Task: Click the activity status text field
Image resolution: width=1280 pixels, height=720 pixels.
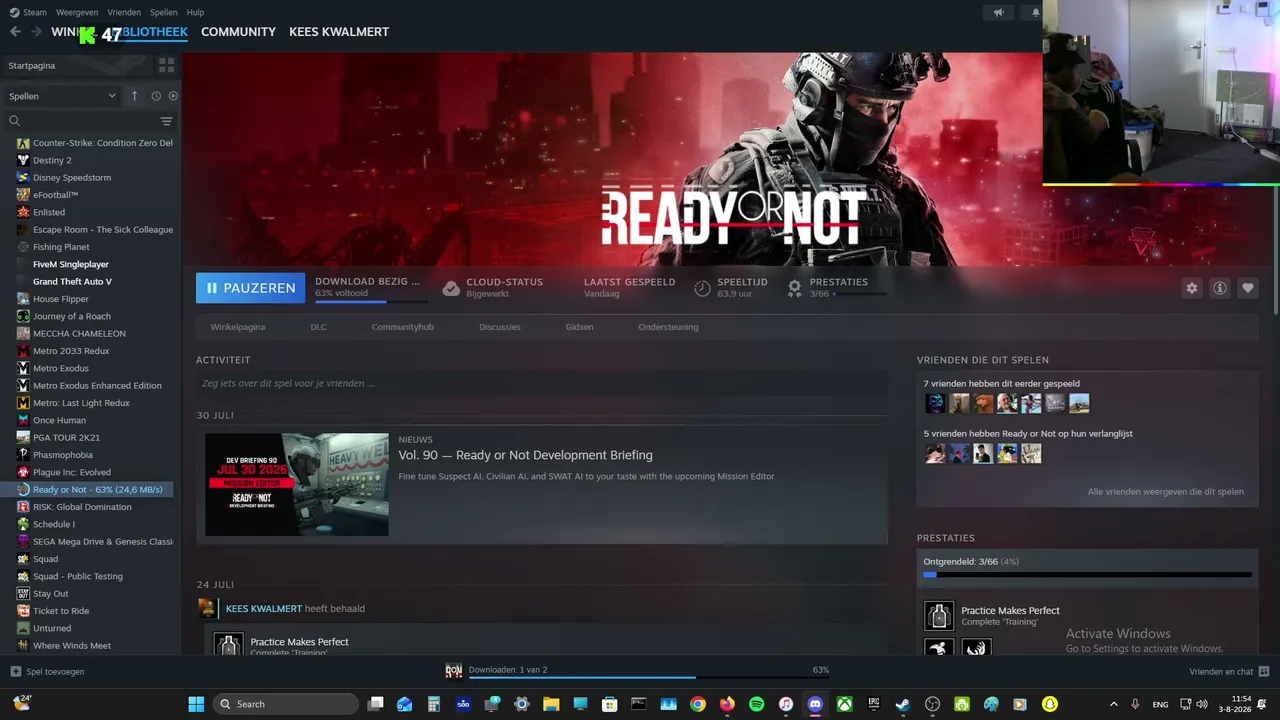Action: pos(542,383)
